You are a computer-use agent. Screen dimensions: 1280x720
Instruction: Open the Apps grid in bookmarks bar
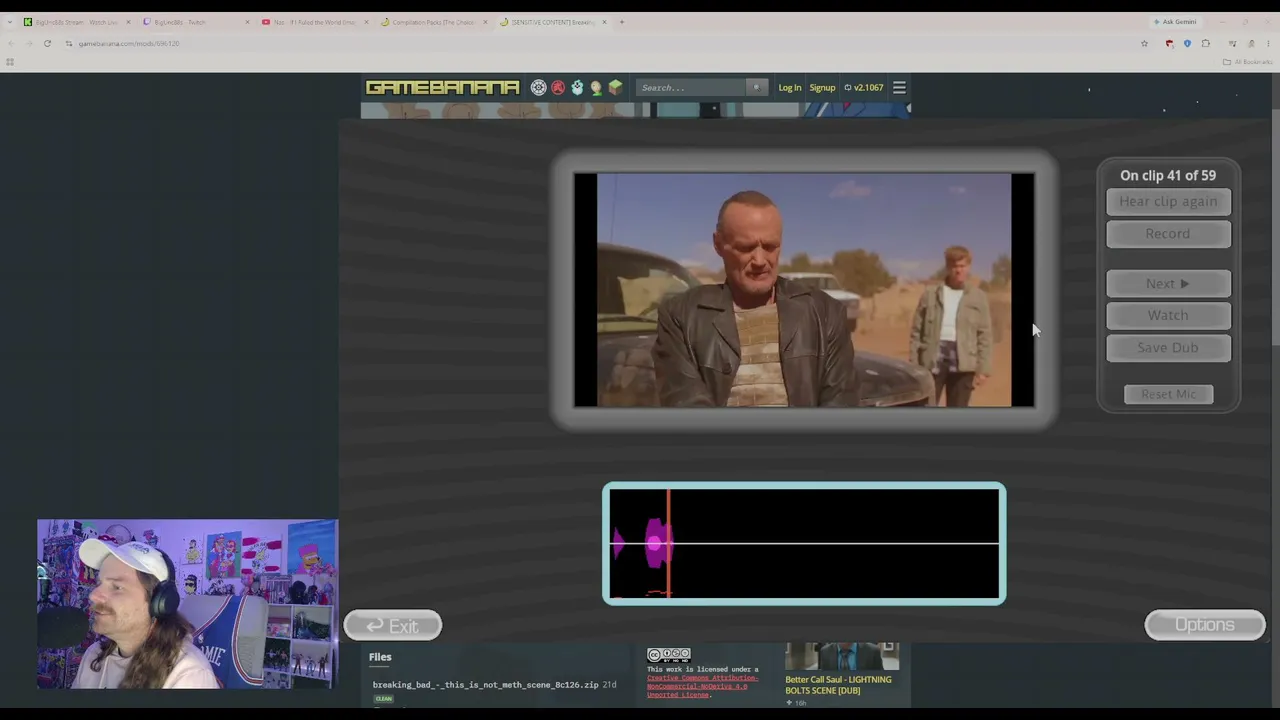tap(10, 62)
